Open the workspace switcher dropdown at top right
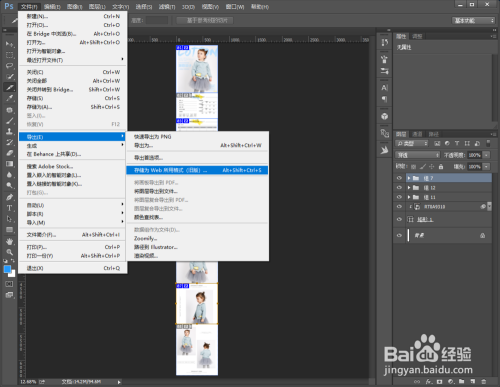This screenshot has width=500, height=387. pyautogui.click(x=473, y=21)
